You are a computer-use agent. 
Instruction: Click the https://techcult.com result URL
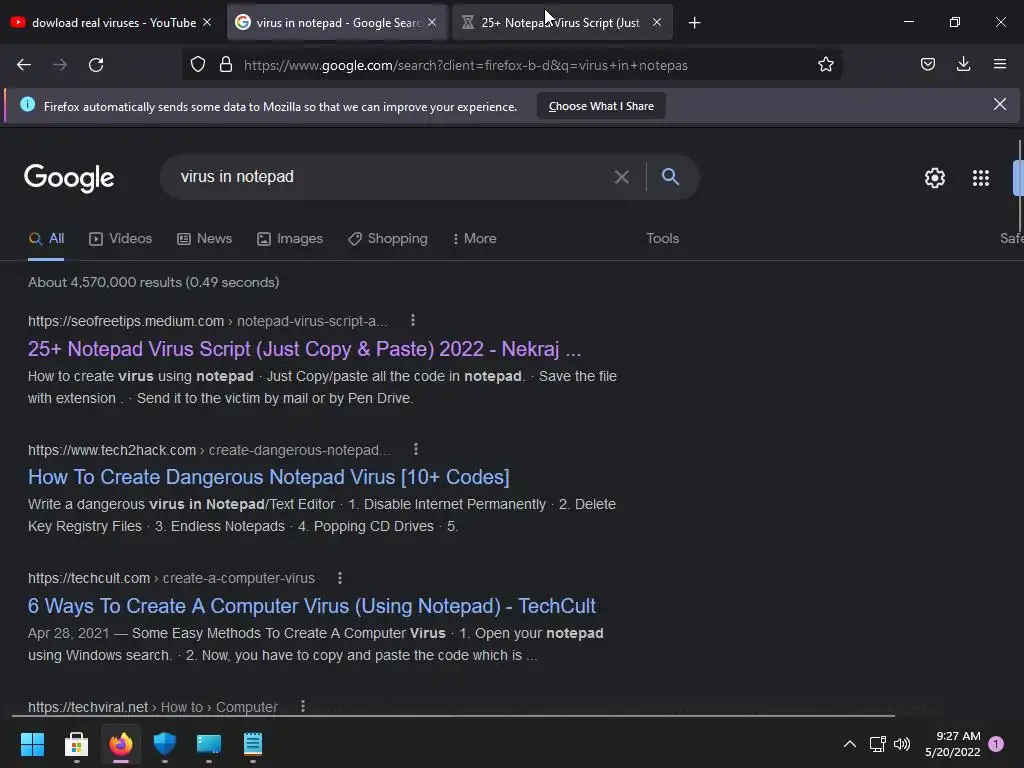coord(171,578)
